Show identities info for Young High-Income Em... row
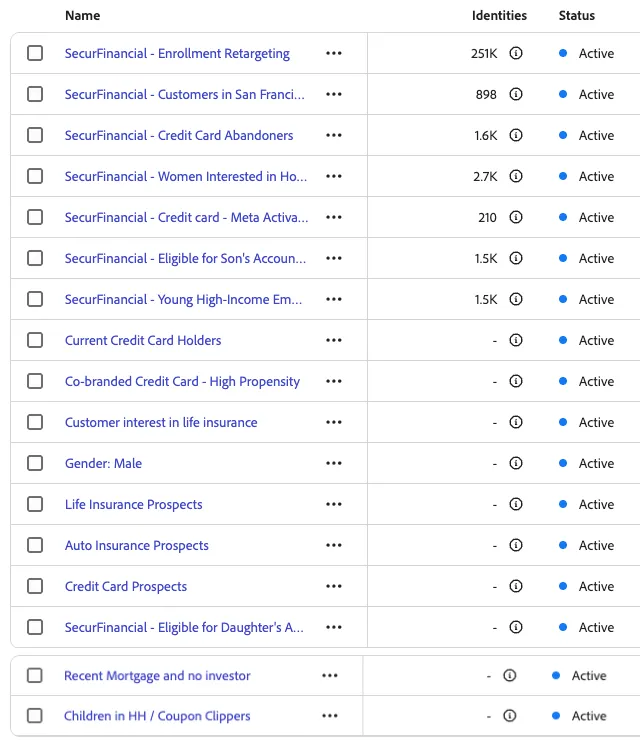 pos(516,299)
